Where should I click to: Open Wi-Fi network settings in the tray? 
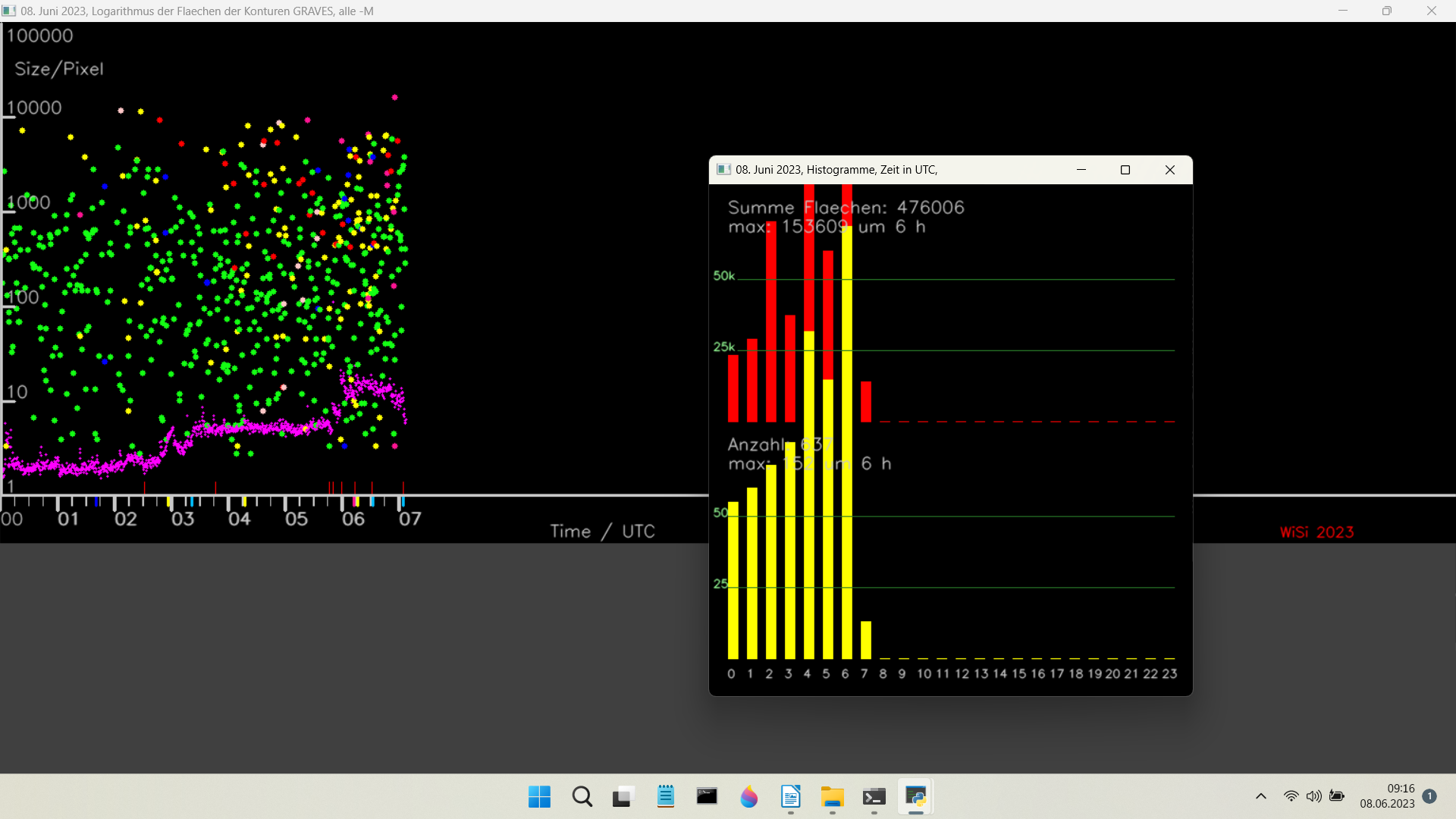click(x=1291, y=796)
